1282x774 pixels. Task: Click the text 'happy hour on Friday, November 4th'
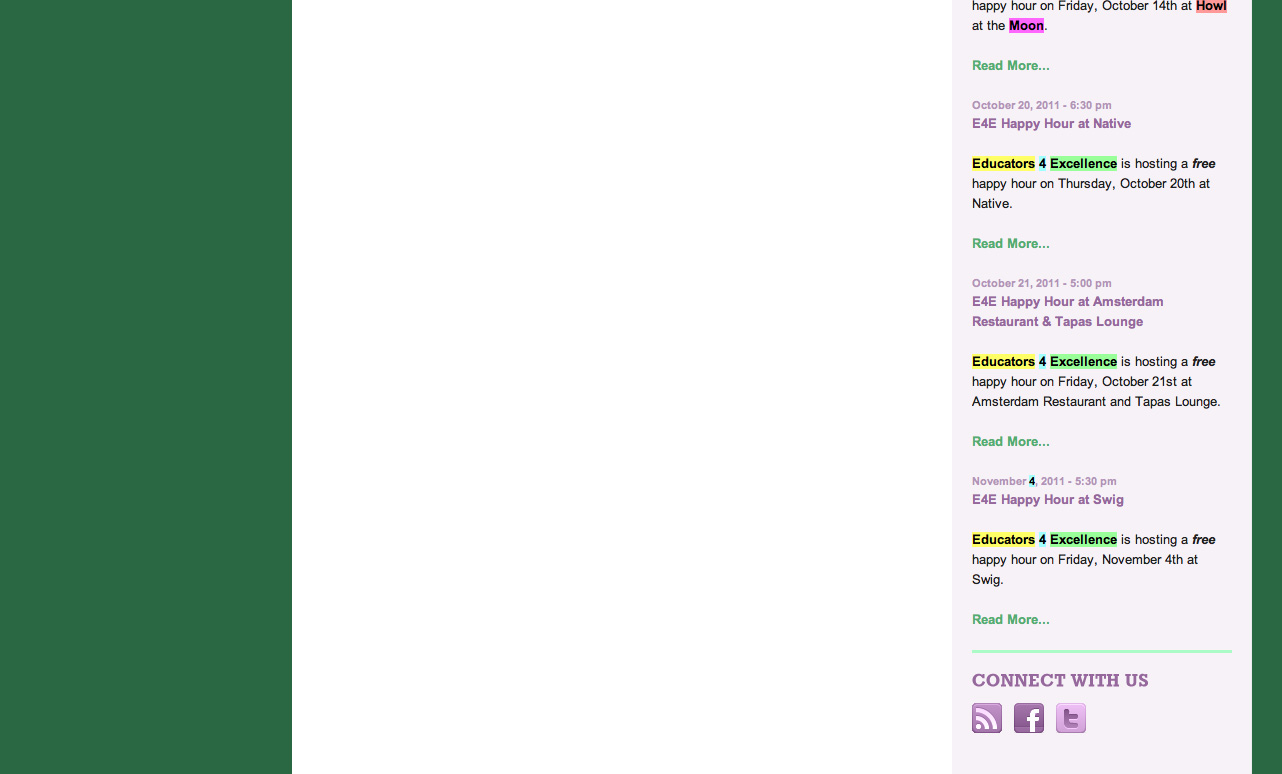coord(1076,560)
